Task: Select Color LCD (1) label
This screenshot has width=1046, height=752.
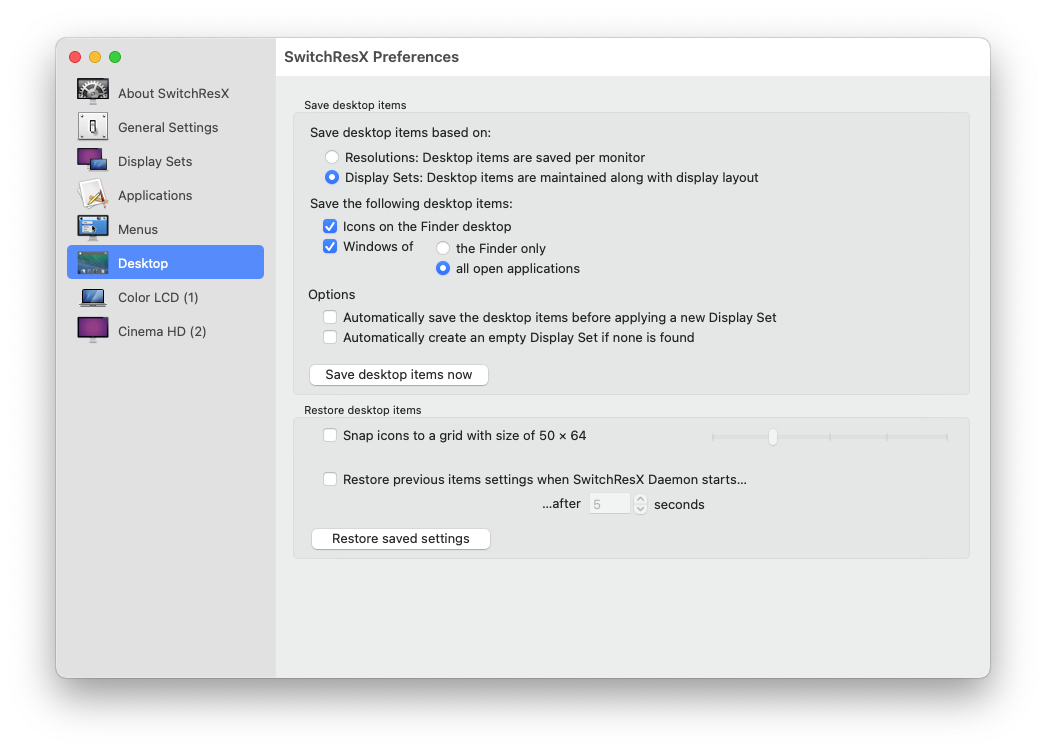Action: click(158, 298)
